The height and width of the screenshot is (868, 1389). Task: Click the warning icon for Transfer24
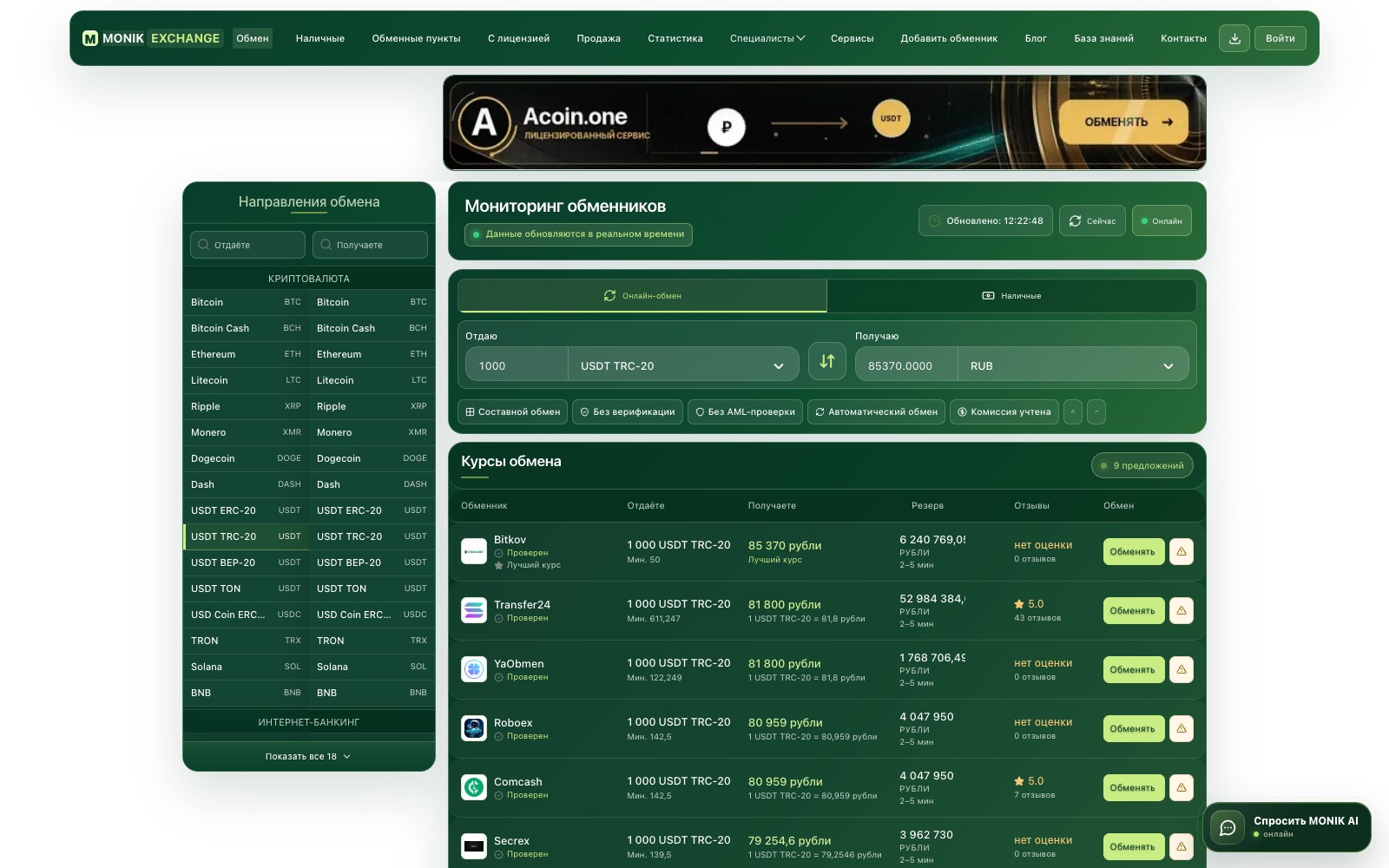coord(1182,610)
